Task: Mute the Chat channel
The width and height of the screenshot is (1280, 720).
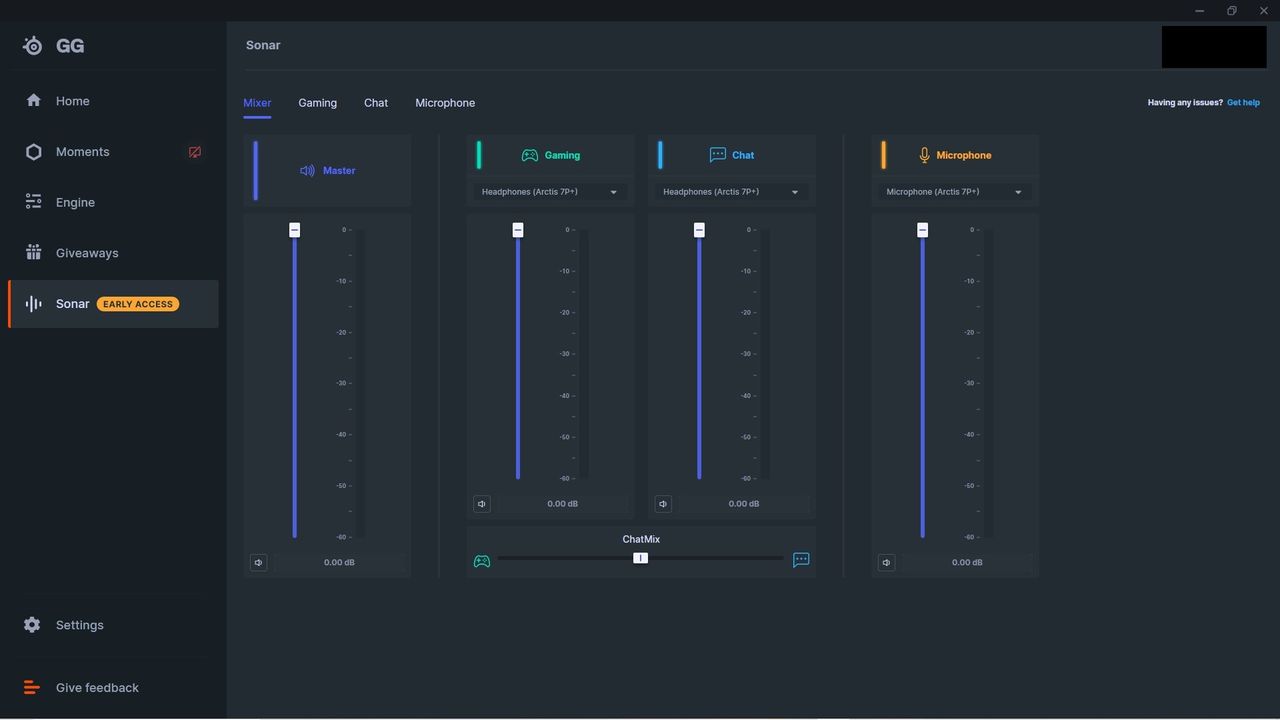Action: tap(663, 504)
